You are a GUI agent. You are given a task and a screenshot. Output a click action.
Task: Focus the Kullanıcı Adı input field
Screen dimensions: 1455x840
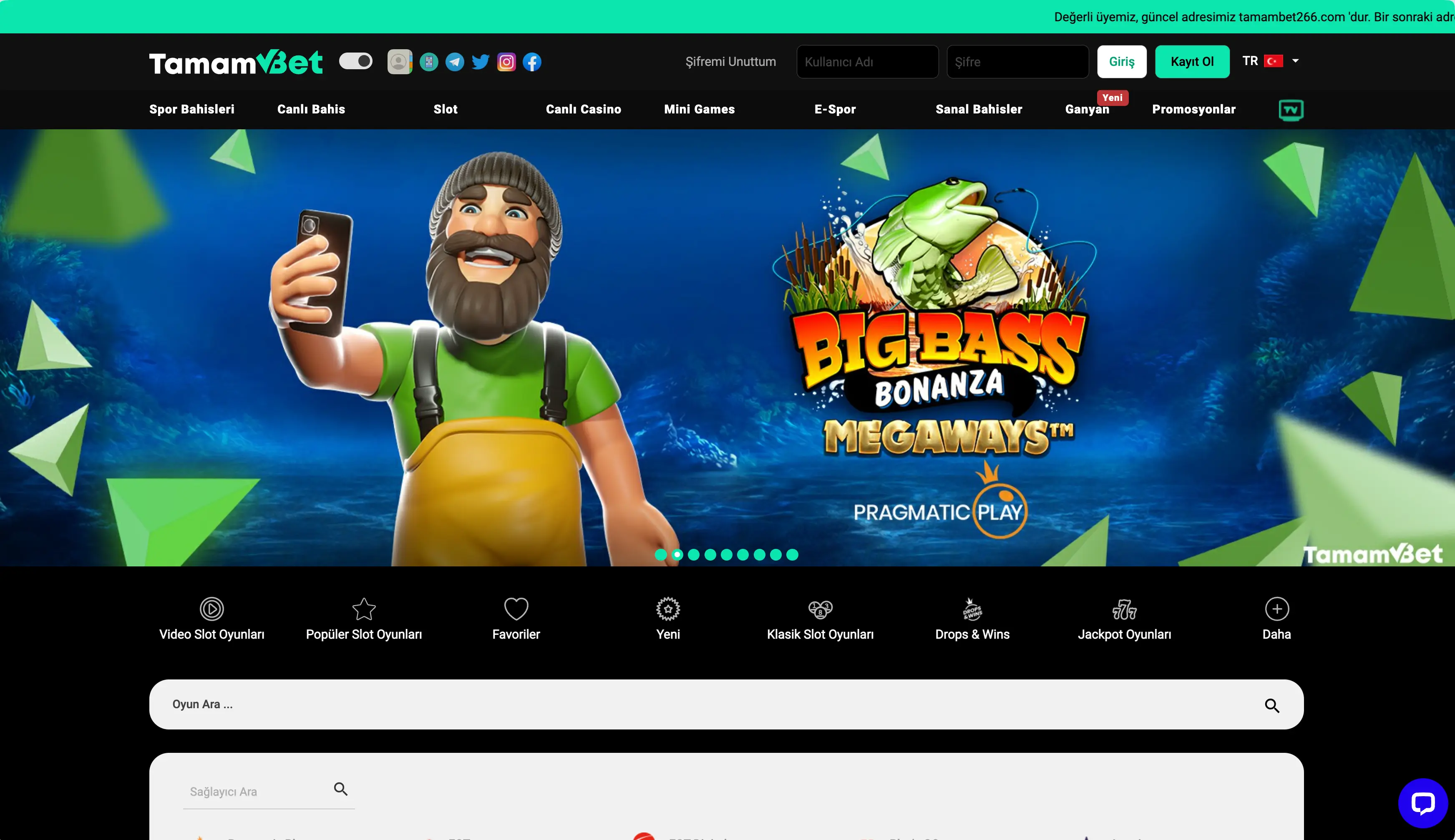coord(866,62)
